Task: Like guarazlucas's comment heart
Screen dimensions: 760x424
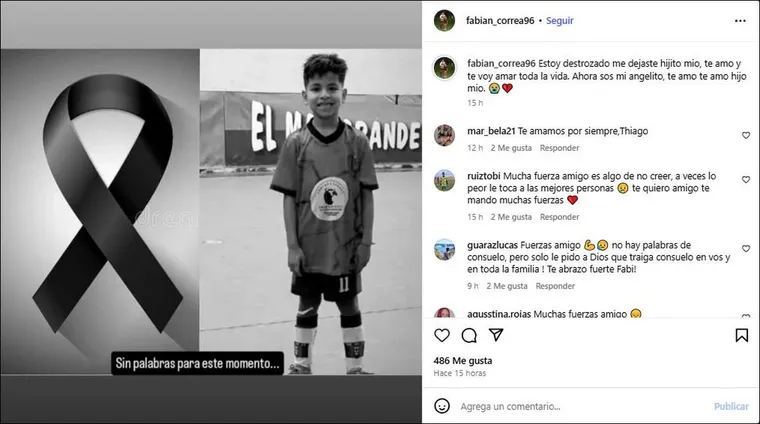Action: pos(746,249)
